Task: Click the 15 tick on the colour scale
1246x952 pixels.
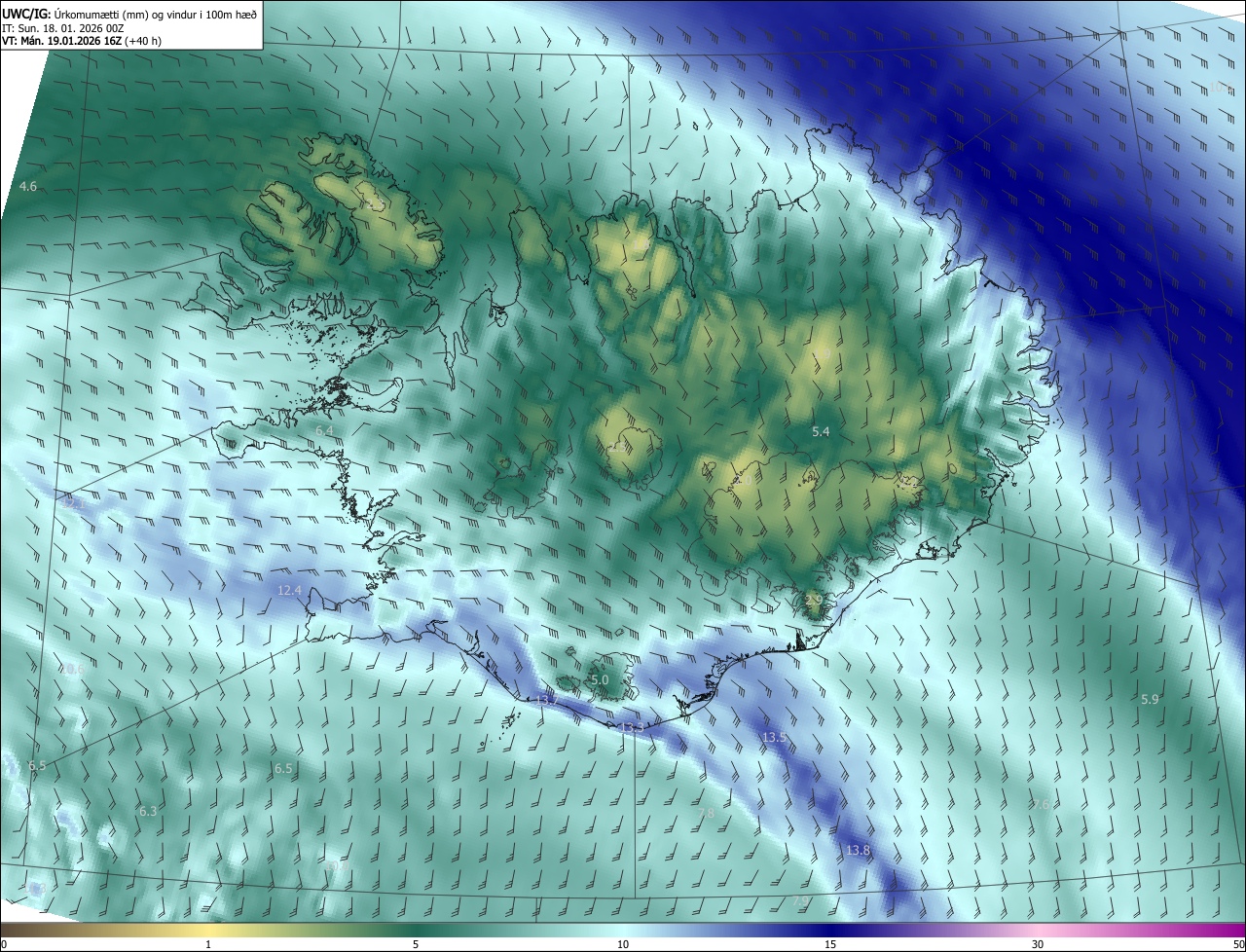Action: tap(830, 944)
